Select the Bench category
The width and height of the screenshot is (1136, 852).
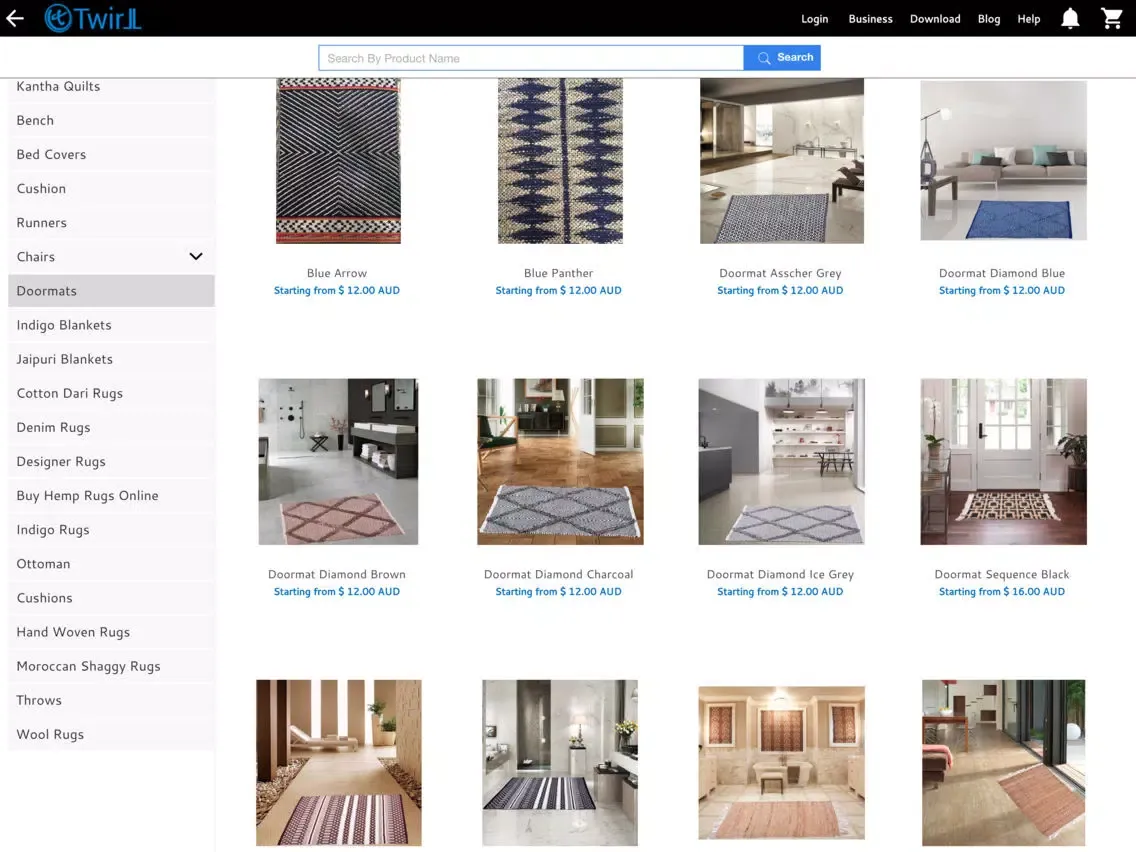coord(112,120)
